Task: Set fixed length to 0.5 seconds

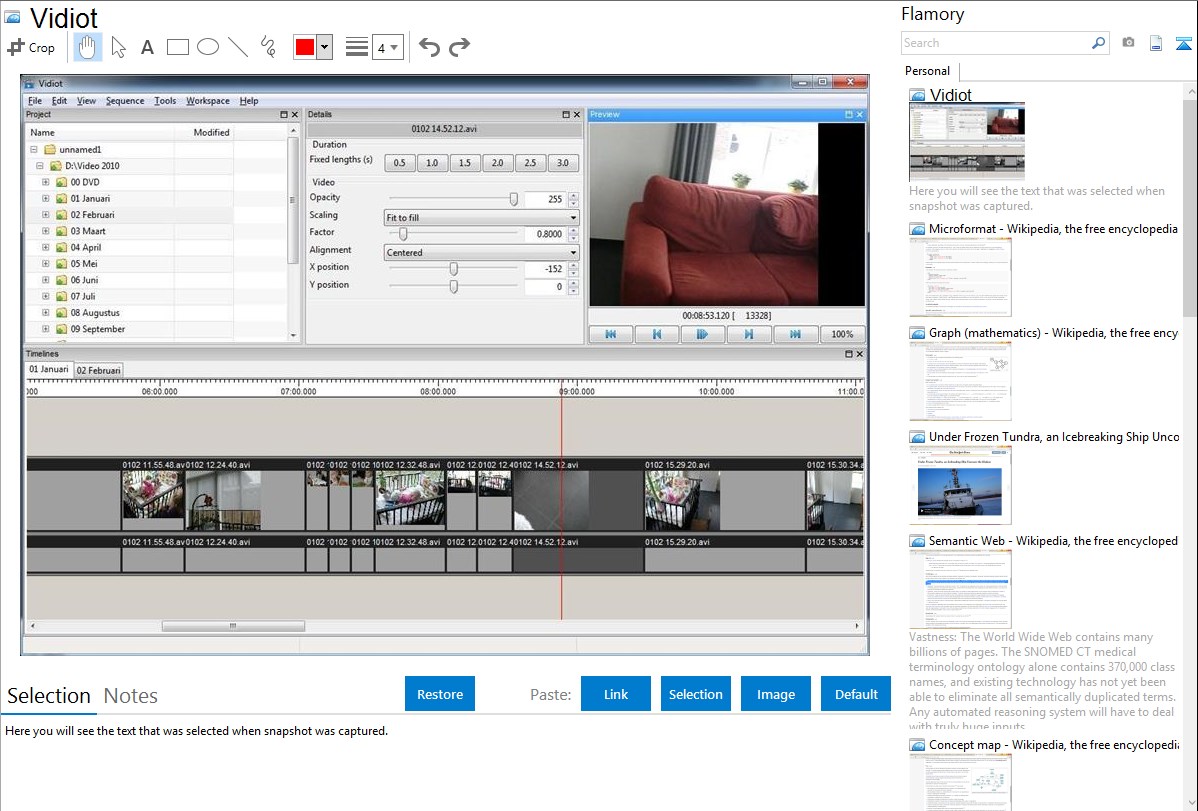Action: 400,163
